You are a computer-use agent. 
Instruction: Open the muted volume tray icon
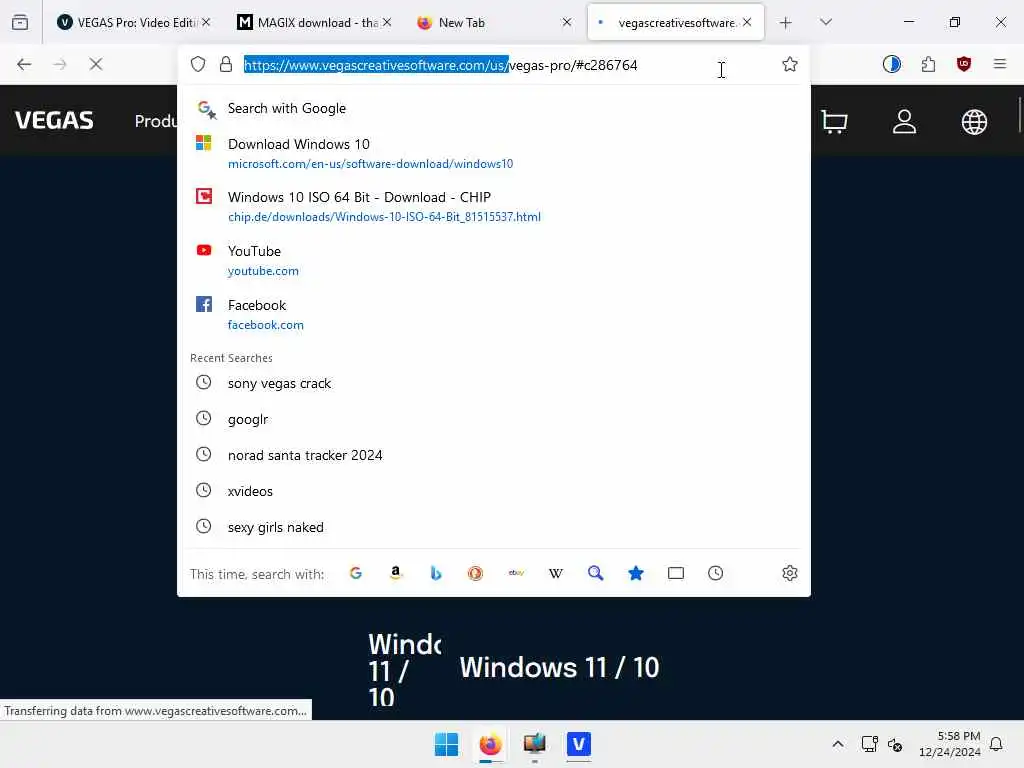tap(895, 744)
